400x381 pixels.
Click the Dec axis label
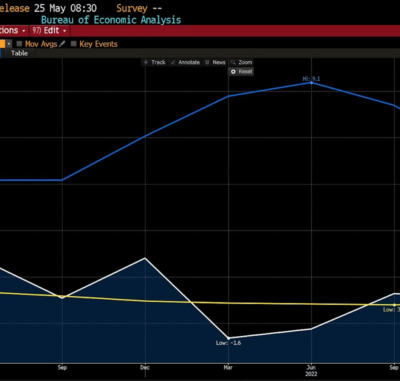coord(145,367)
